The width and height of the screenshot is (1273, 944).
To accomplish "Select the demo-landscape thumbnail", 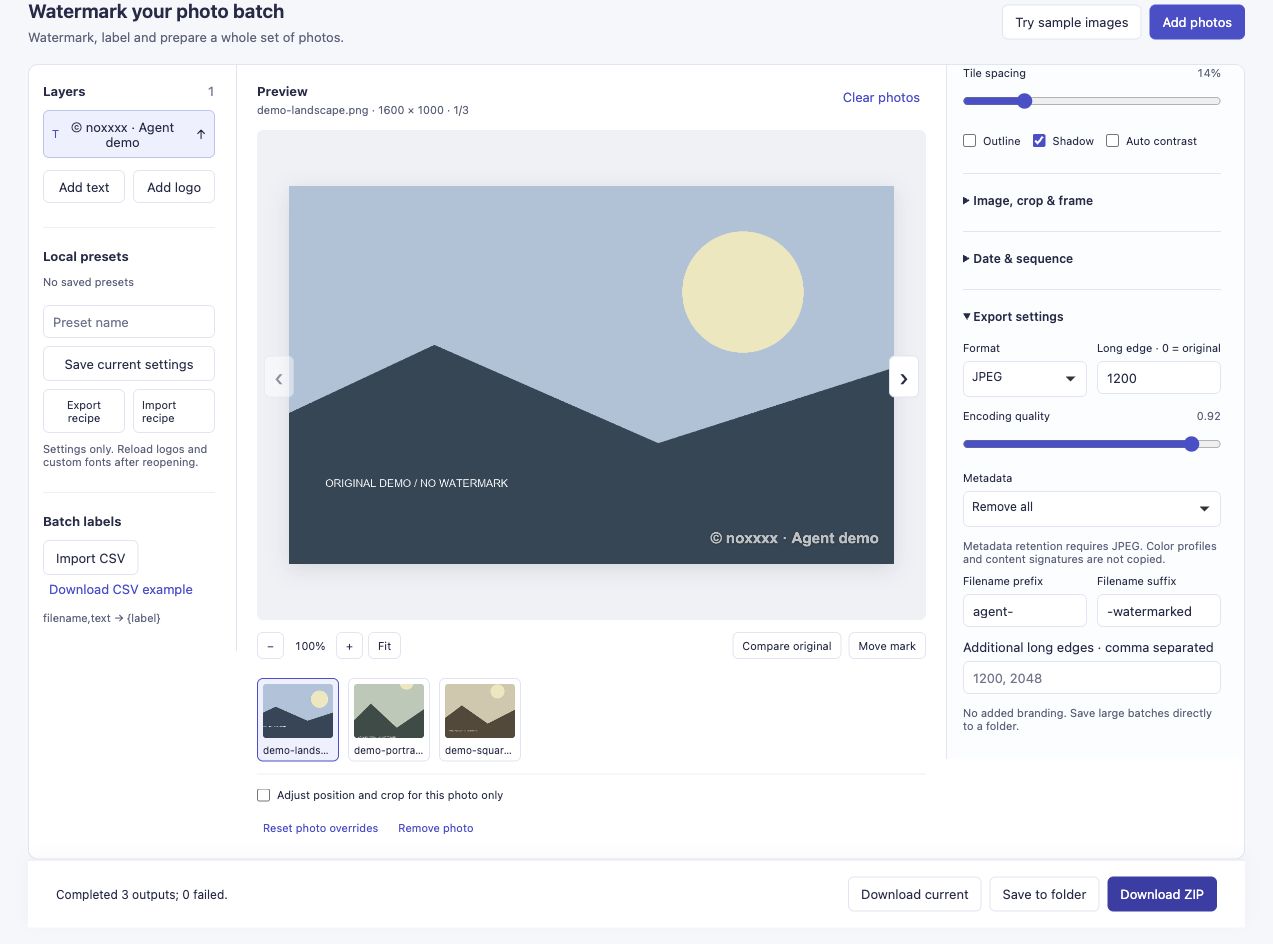I will click(298, 720).
